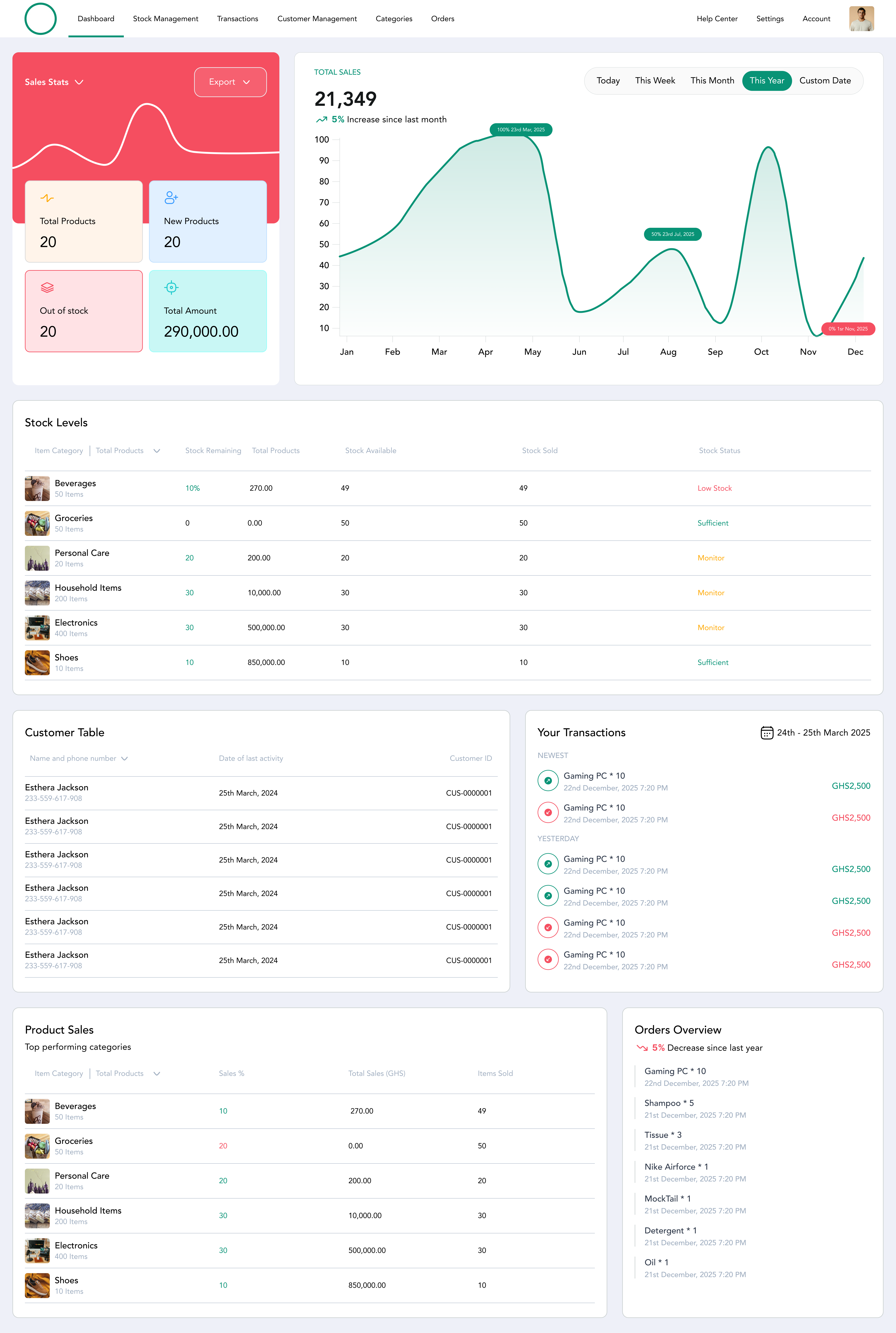
Task: Navigate to the Orders tab
Action: (442, 18)
